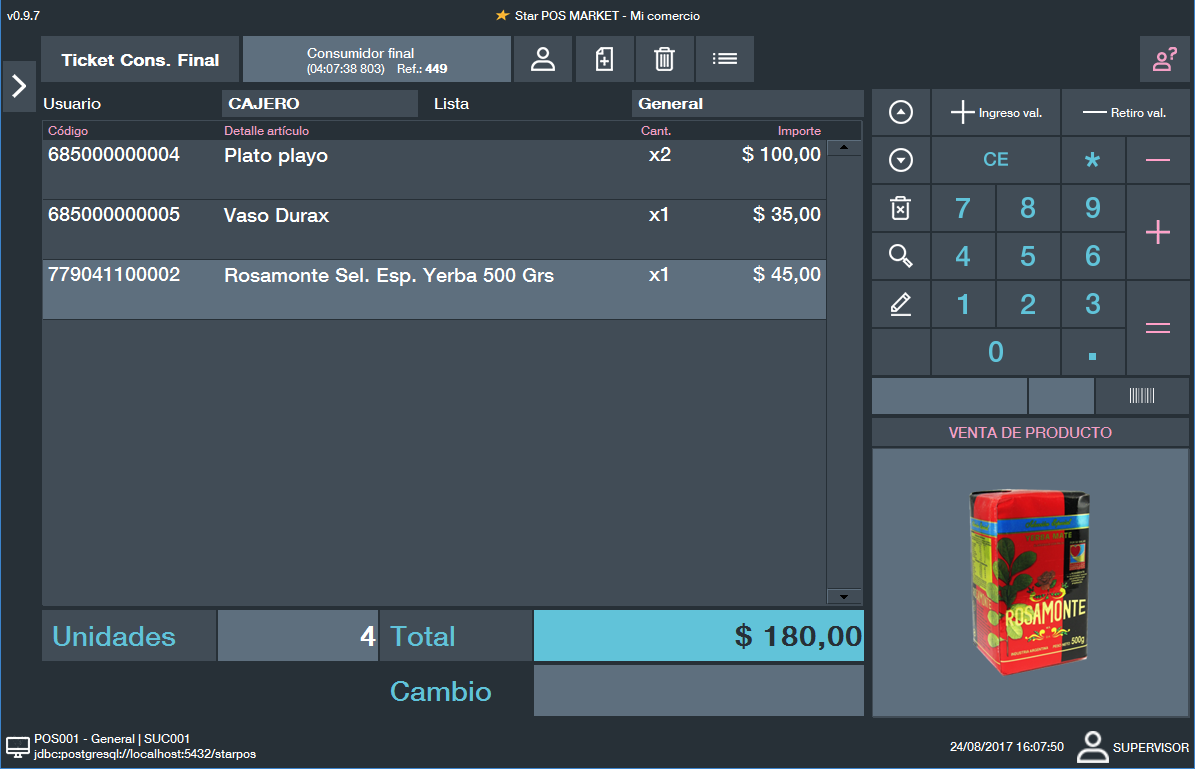Expand the left side panel arrow

(18, 86)
